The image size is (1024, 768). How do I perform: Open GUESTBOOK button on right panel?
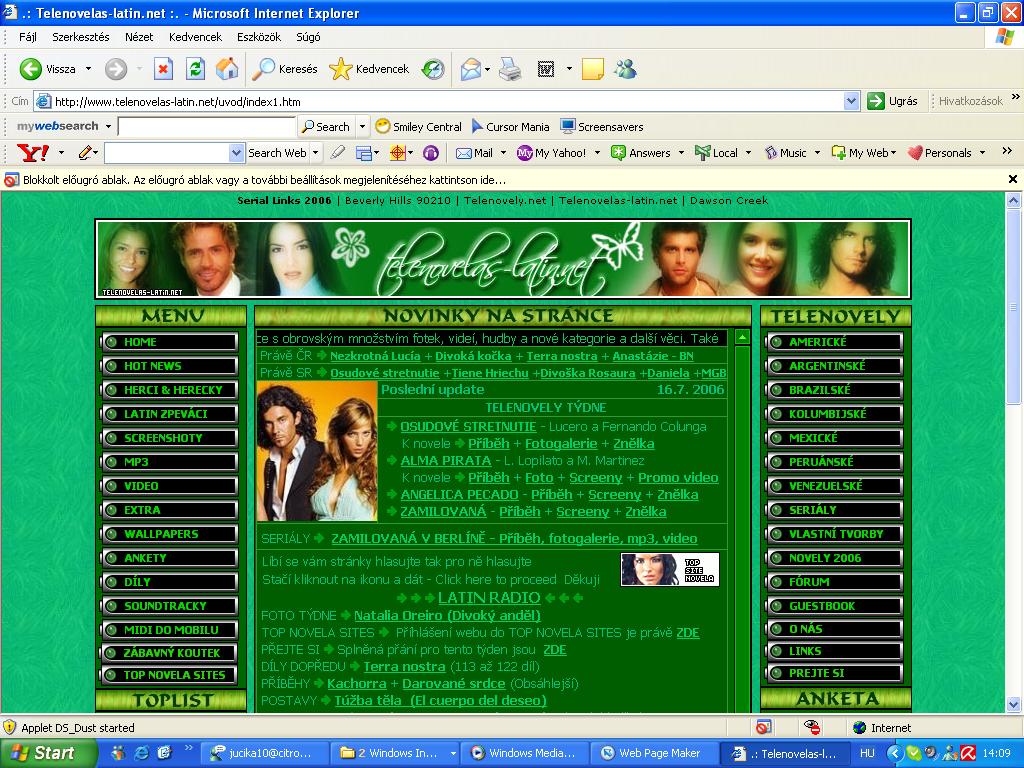[x=835, y=605]
